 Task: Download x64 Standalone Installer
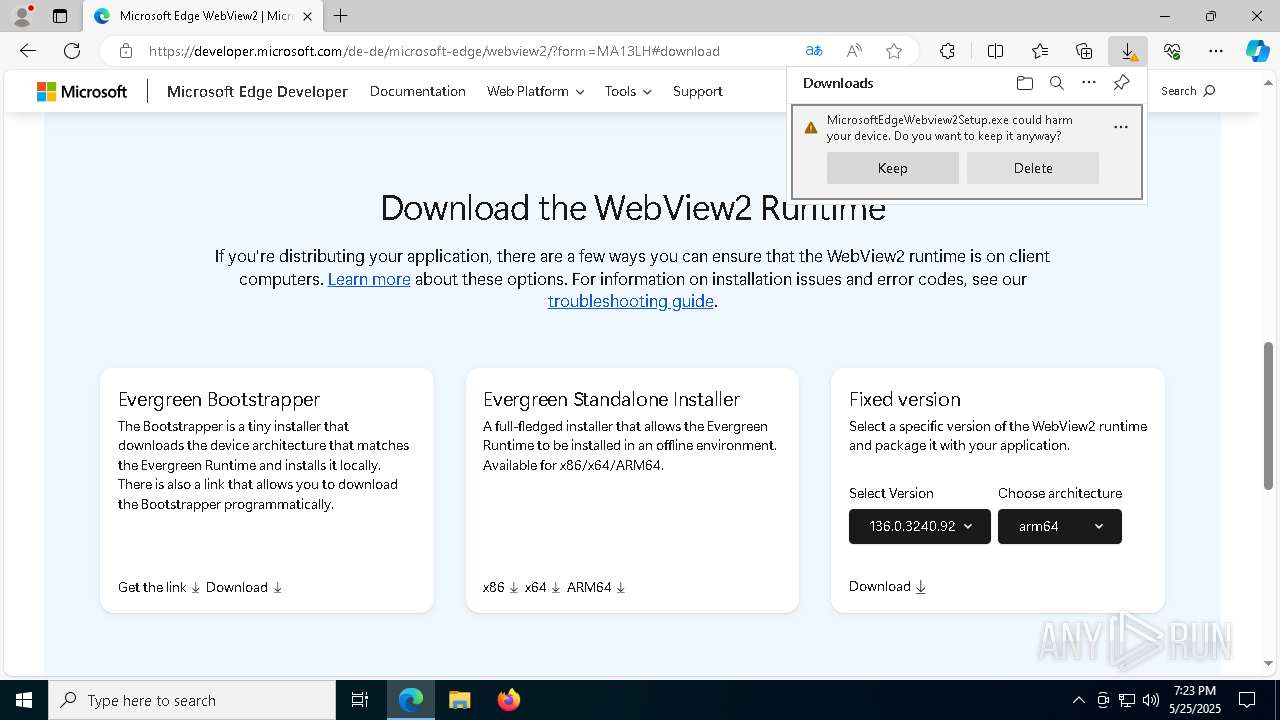pyautogui.click(x=543, y=587)
